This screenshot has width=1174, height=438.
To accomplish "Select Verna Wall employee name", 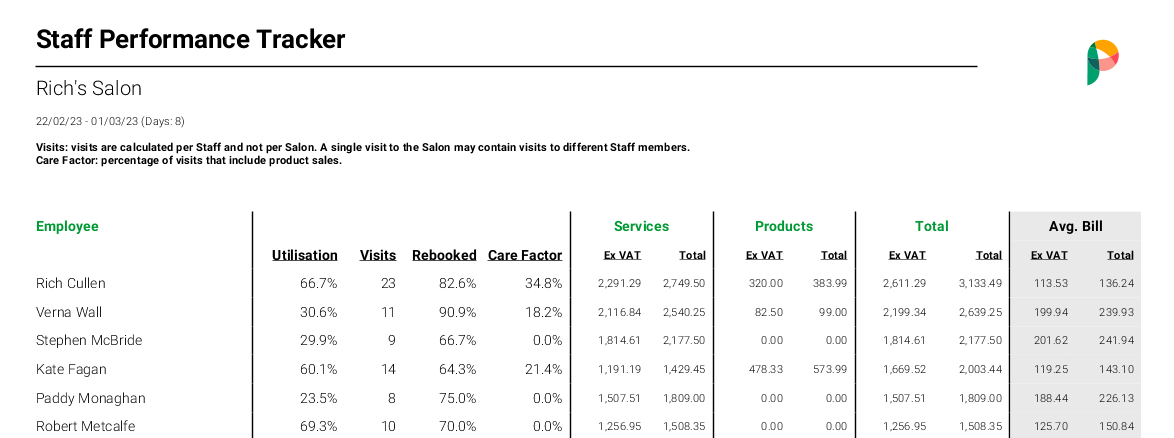I will [69, 312].
